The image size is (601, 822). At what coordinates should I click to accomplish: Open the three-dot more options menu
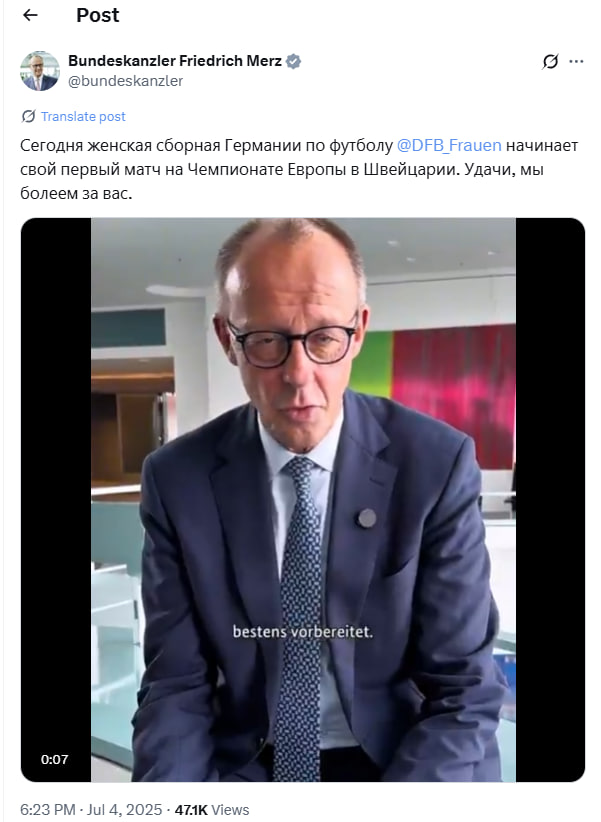[576, 61]
